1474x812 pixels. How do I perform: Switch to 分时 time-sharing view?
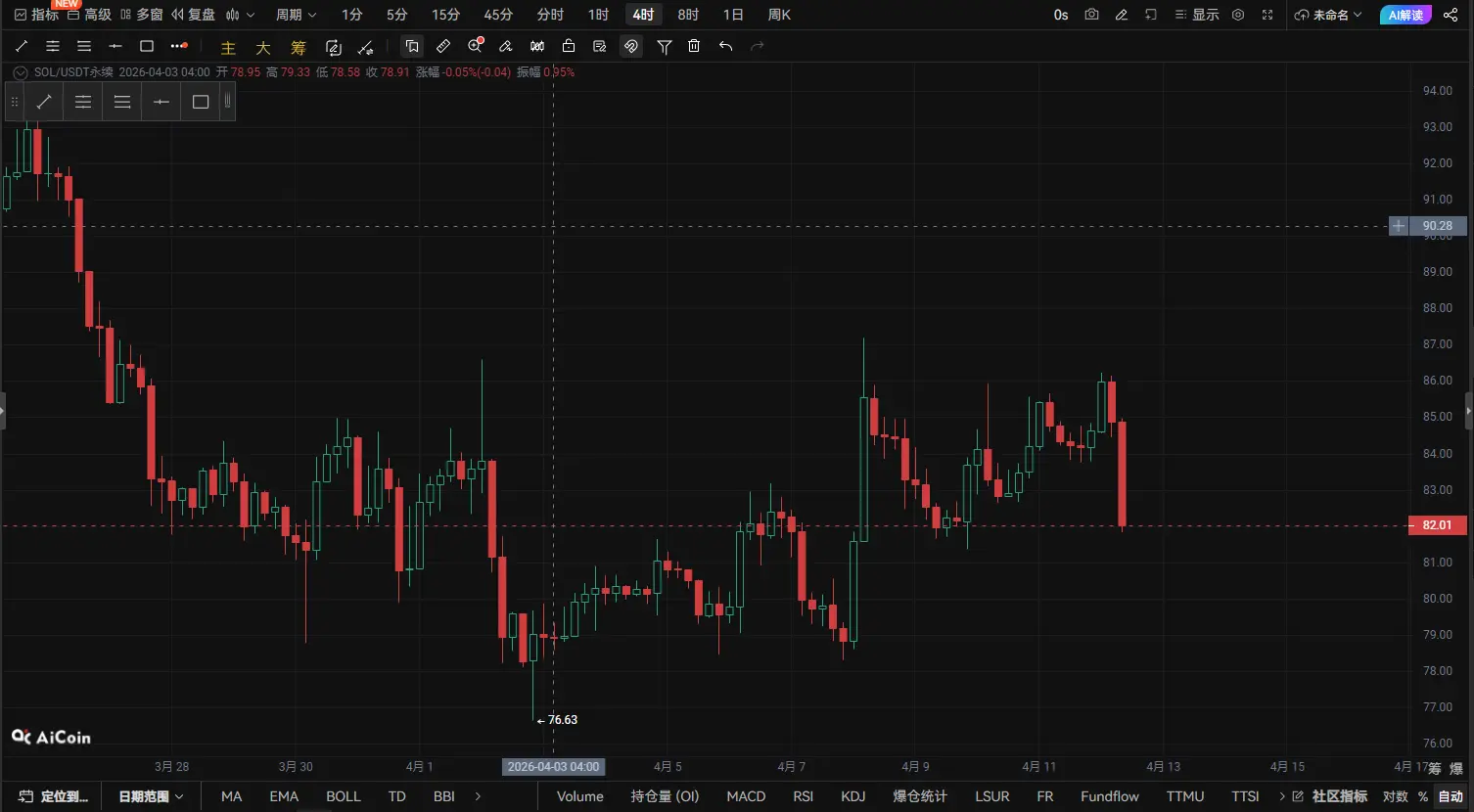coord(550,15)
